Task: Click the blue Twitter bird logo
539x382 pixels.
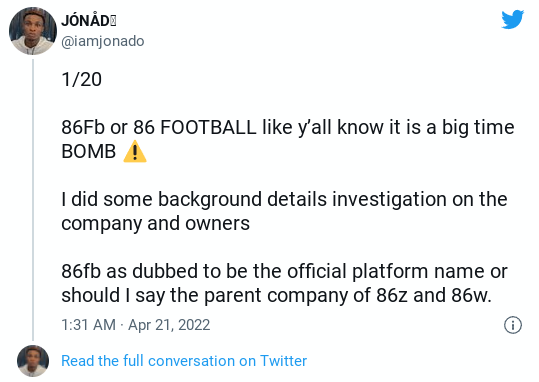Action: click(x=512, y=19)
